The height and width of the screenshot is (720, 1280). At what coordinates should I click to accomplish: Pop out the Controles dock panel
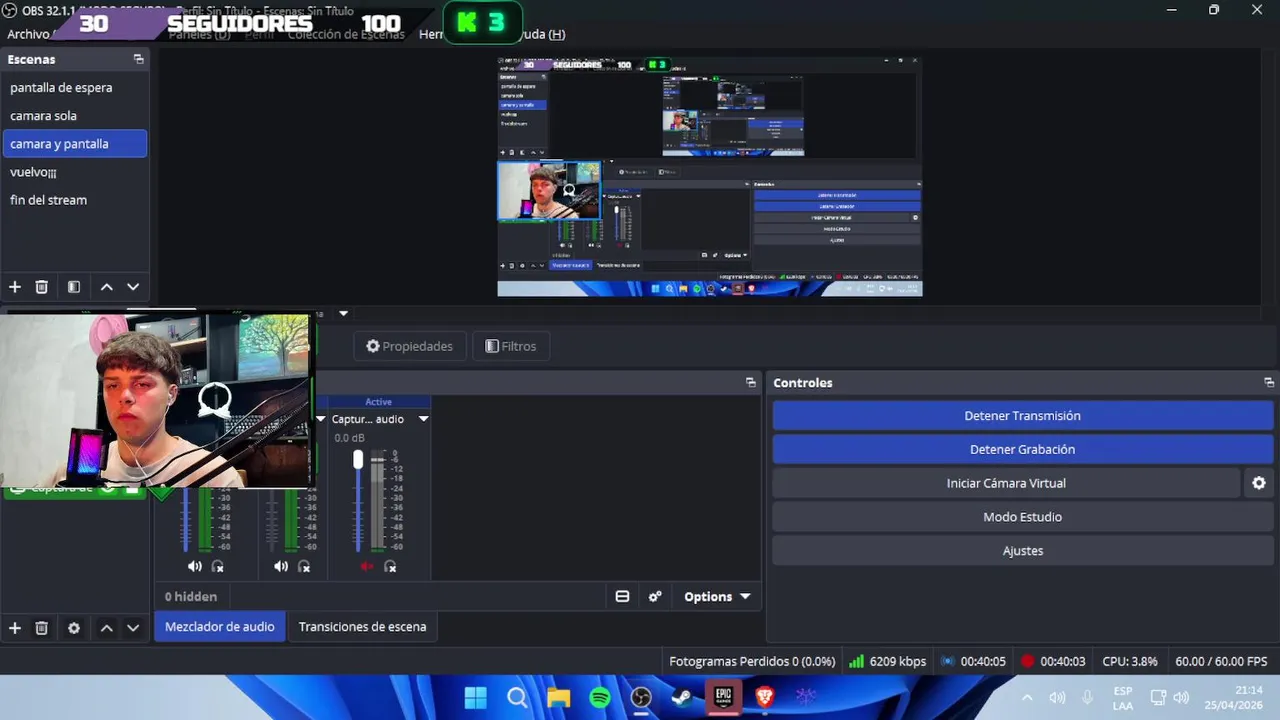coord(1269,383)
